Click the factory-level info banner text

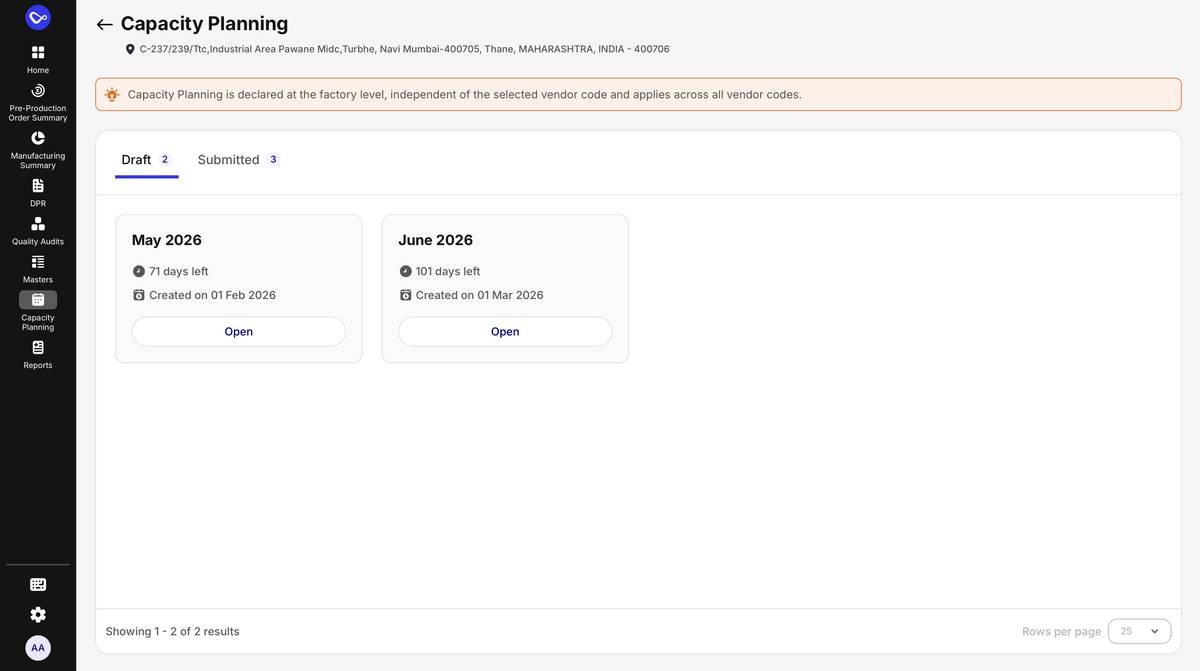pyautogui.click(x=465, y=94)
